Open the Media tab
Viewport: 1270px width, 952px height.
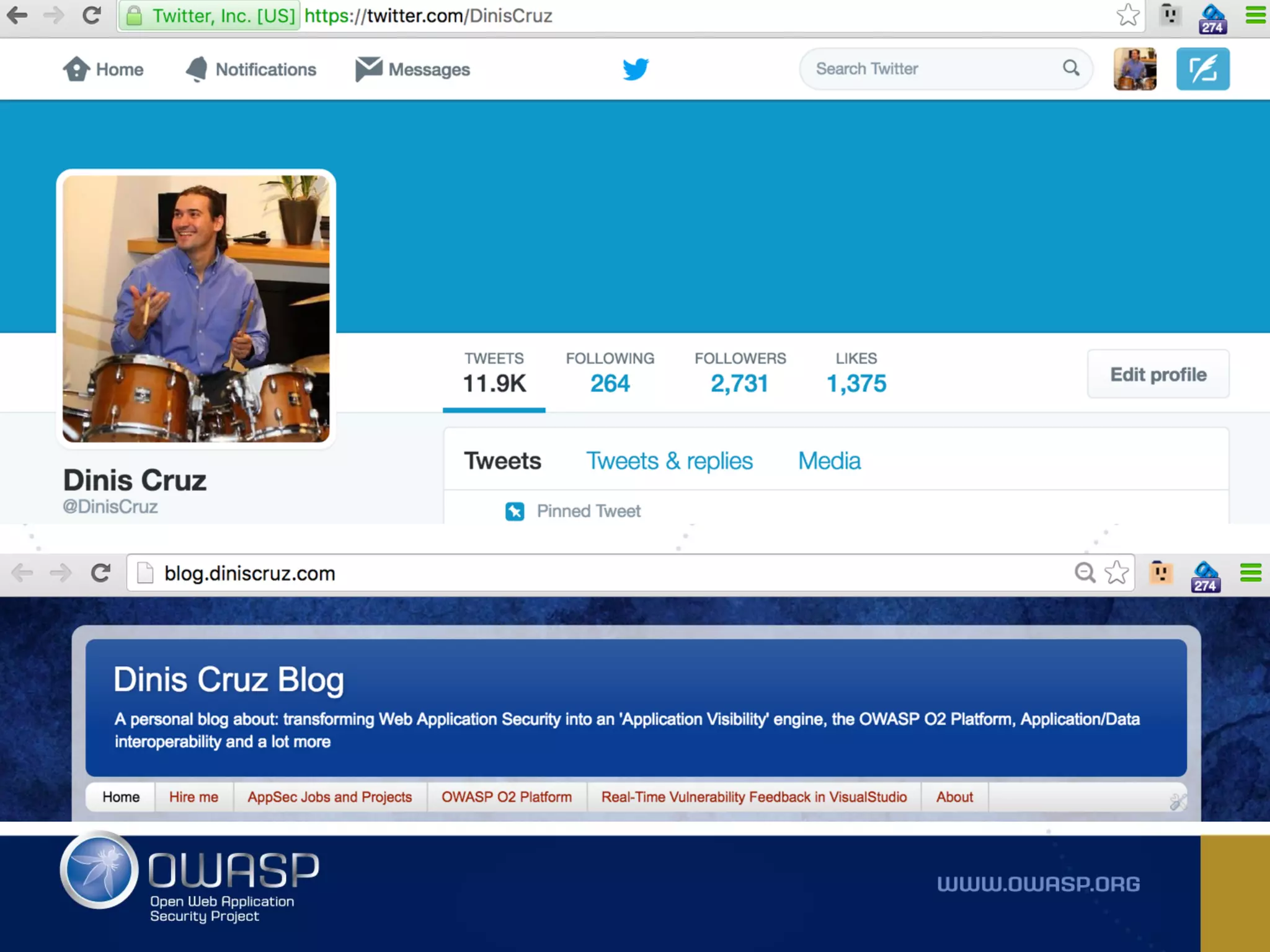point(829,461)
